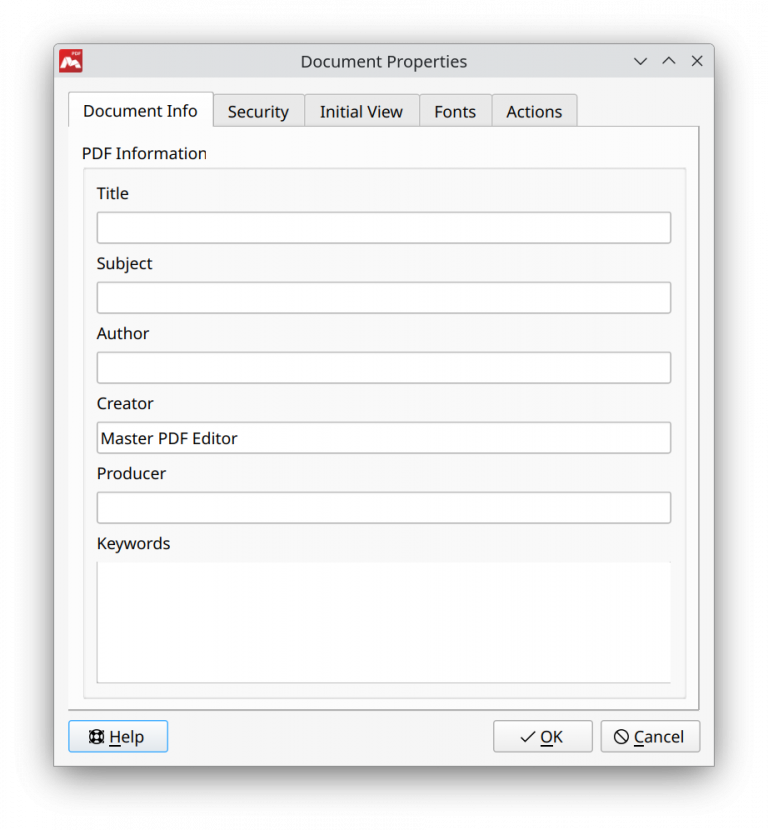The height and width of the screenshot is (830, 768).
Task: Click the shade window chevron in the titlebar
Action: (640, 61)
